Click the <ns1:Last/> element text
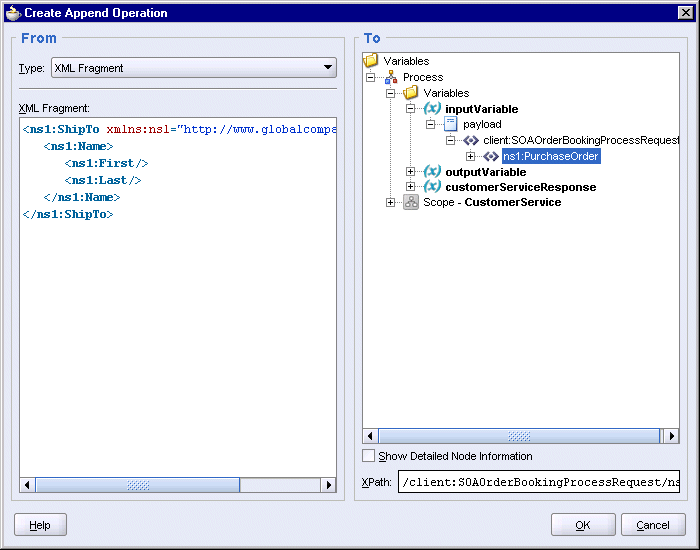The height and width of the screenshot is (550, 700). tap(103, 180)
